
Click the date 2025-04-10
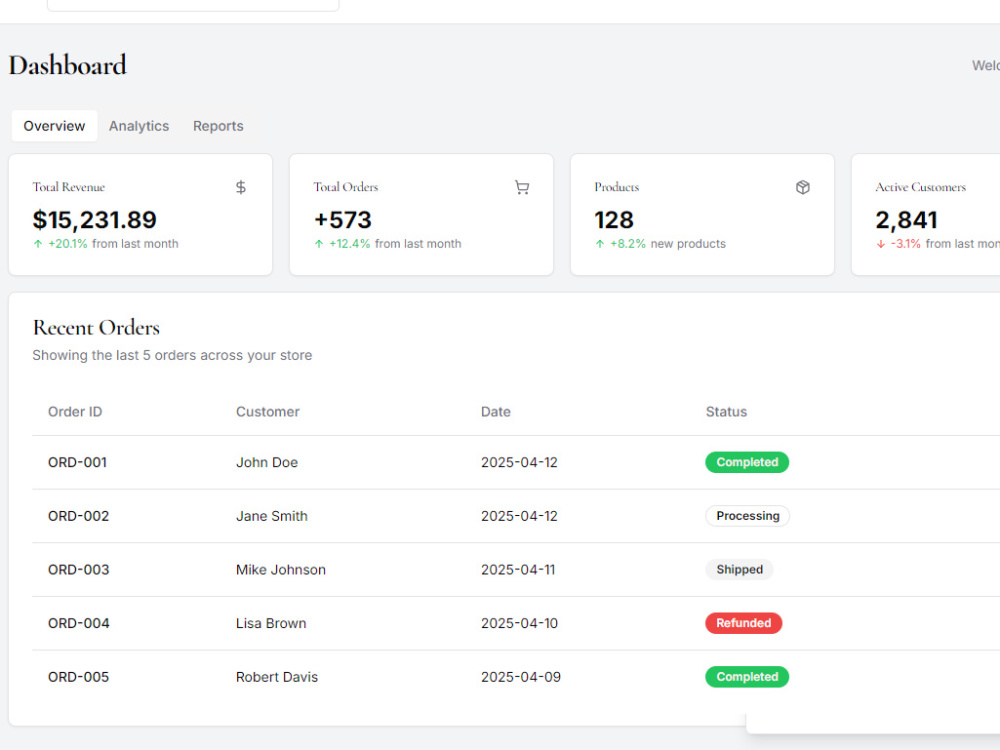[519, 622]
